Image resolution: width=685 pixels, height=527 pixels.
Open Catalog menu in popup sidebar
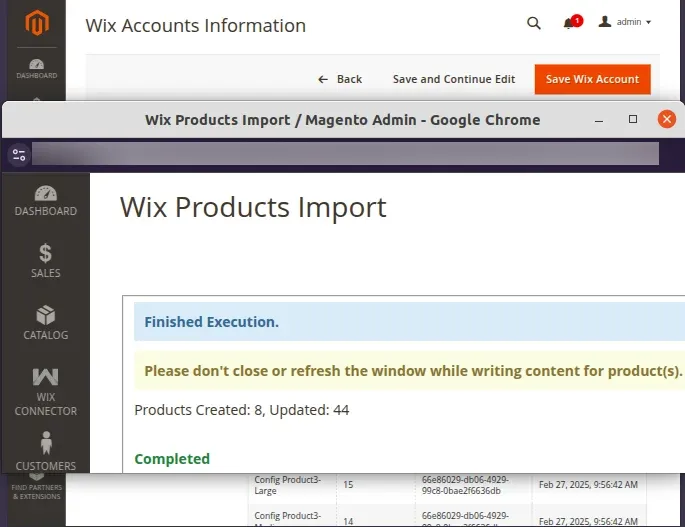click(x=45, y=323)
